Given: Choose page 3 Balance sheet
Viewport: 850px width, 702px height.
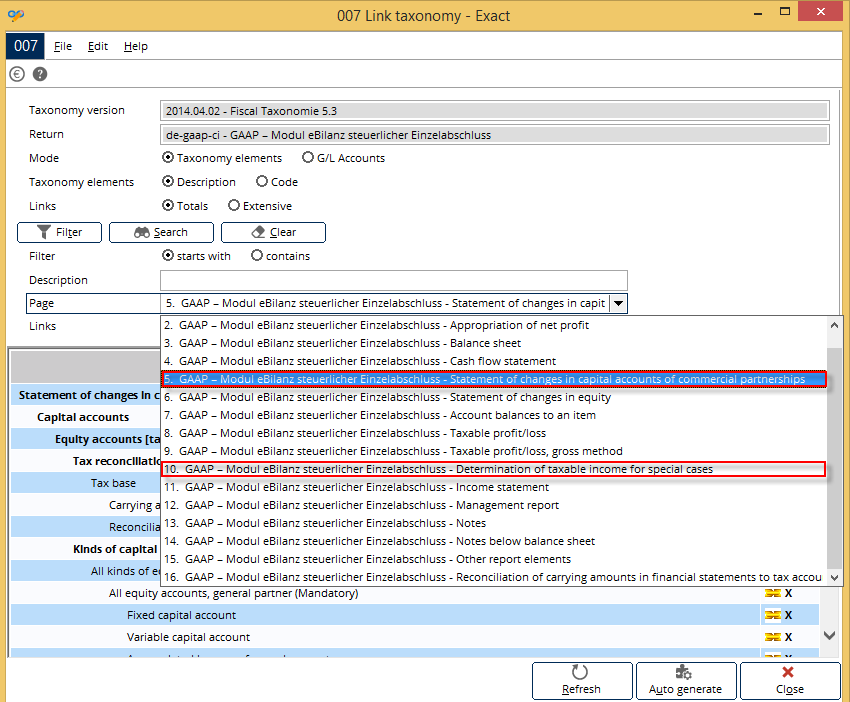Looking at the screenshot, I should pos(494,343).
